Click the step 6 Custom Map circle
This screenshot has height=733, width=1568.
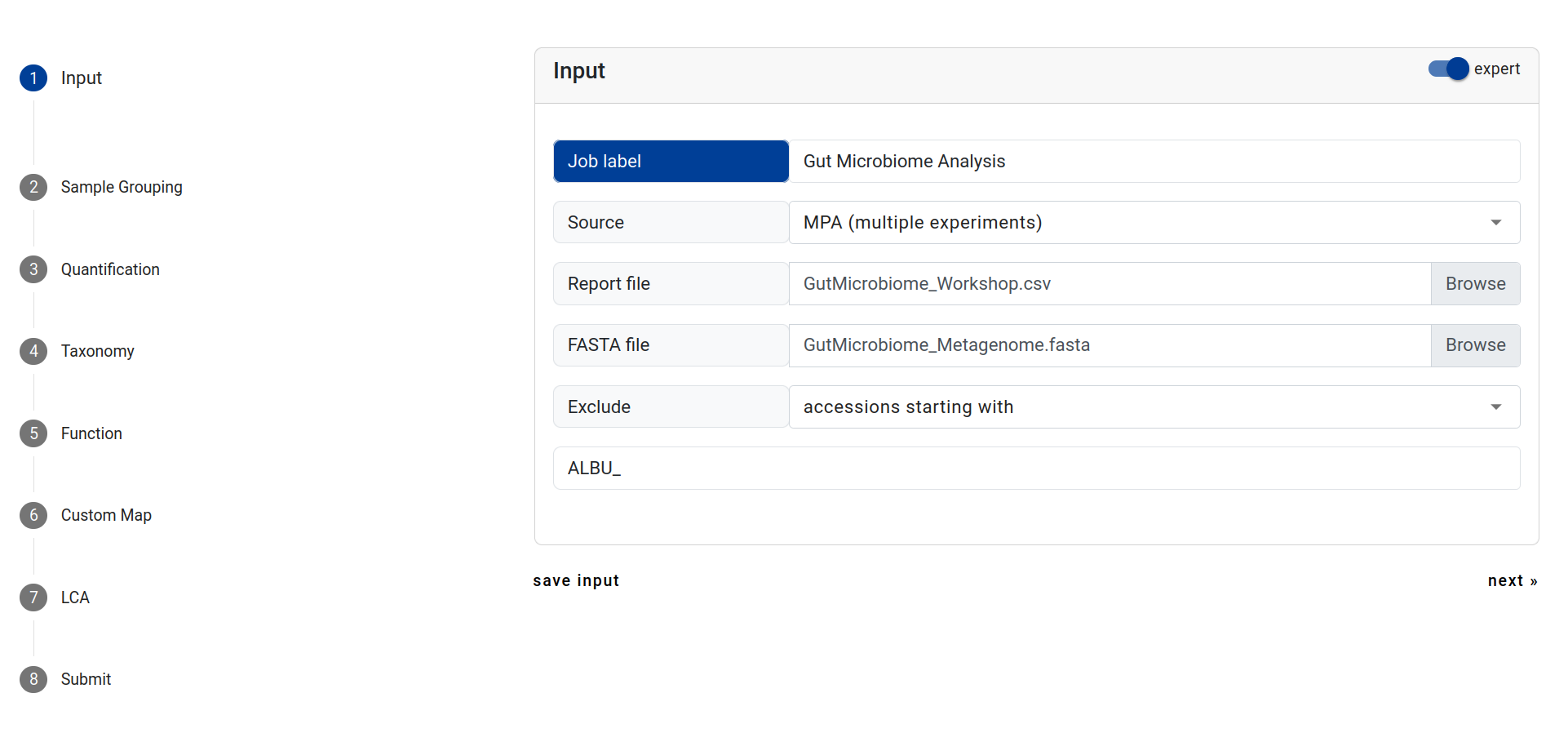[33, 515]
